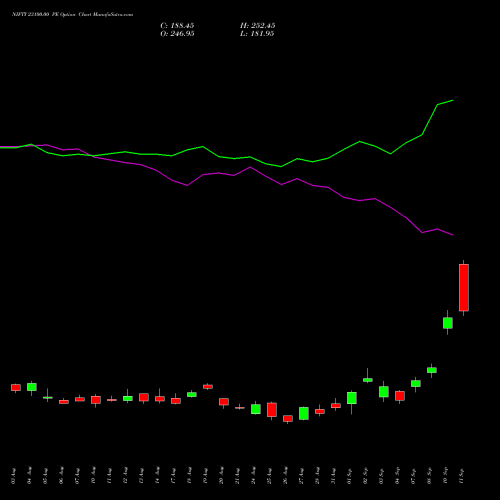Image resolution: width=500 pixels, height=500 pixels.
Task: Click the end point of the purple indicator line
Action: [453, 235]
